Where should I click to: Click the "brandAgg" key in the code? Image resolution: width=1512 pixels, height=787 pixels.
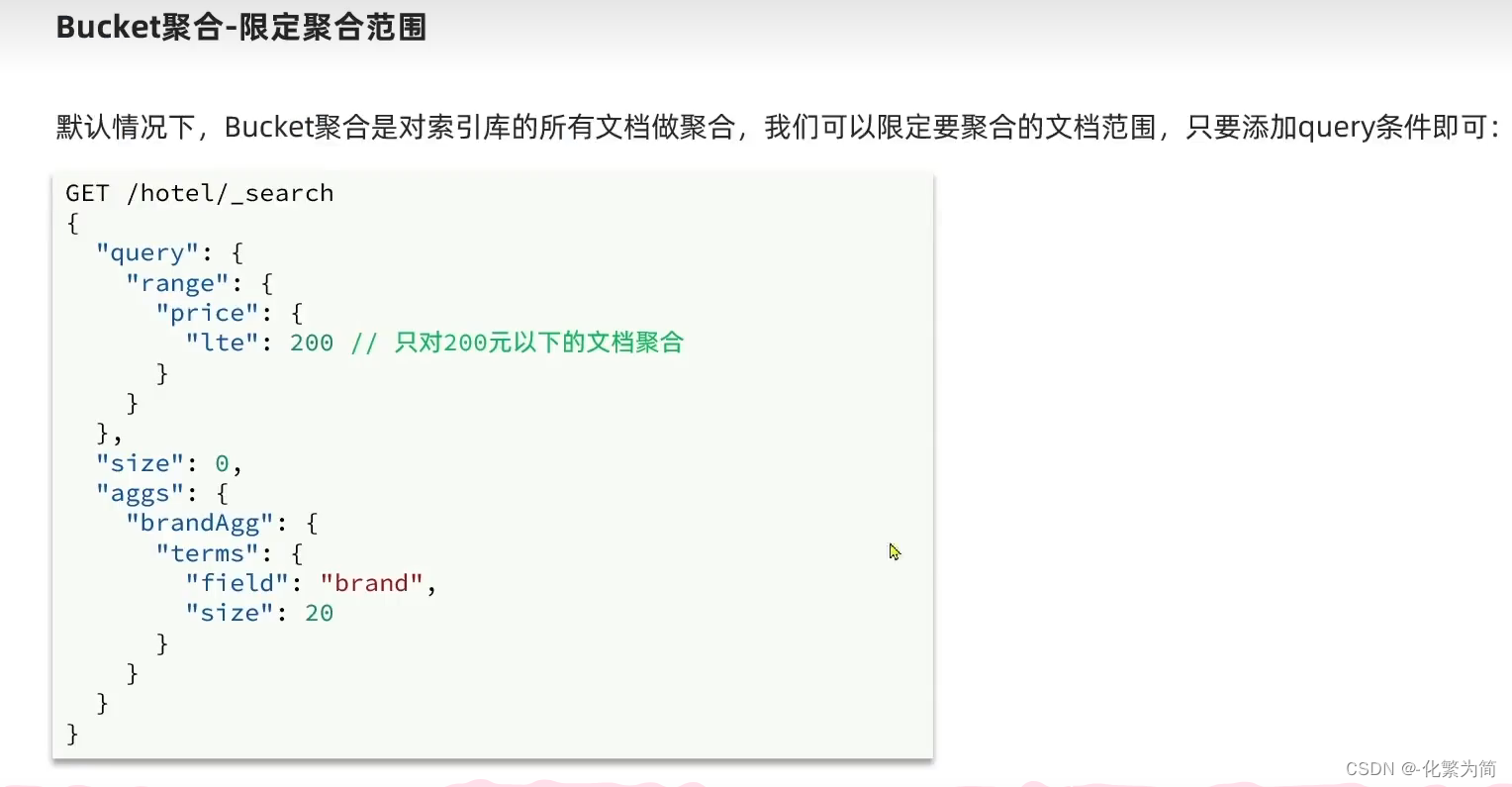(200, 524)
